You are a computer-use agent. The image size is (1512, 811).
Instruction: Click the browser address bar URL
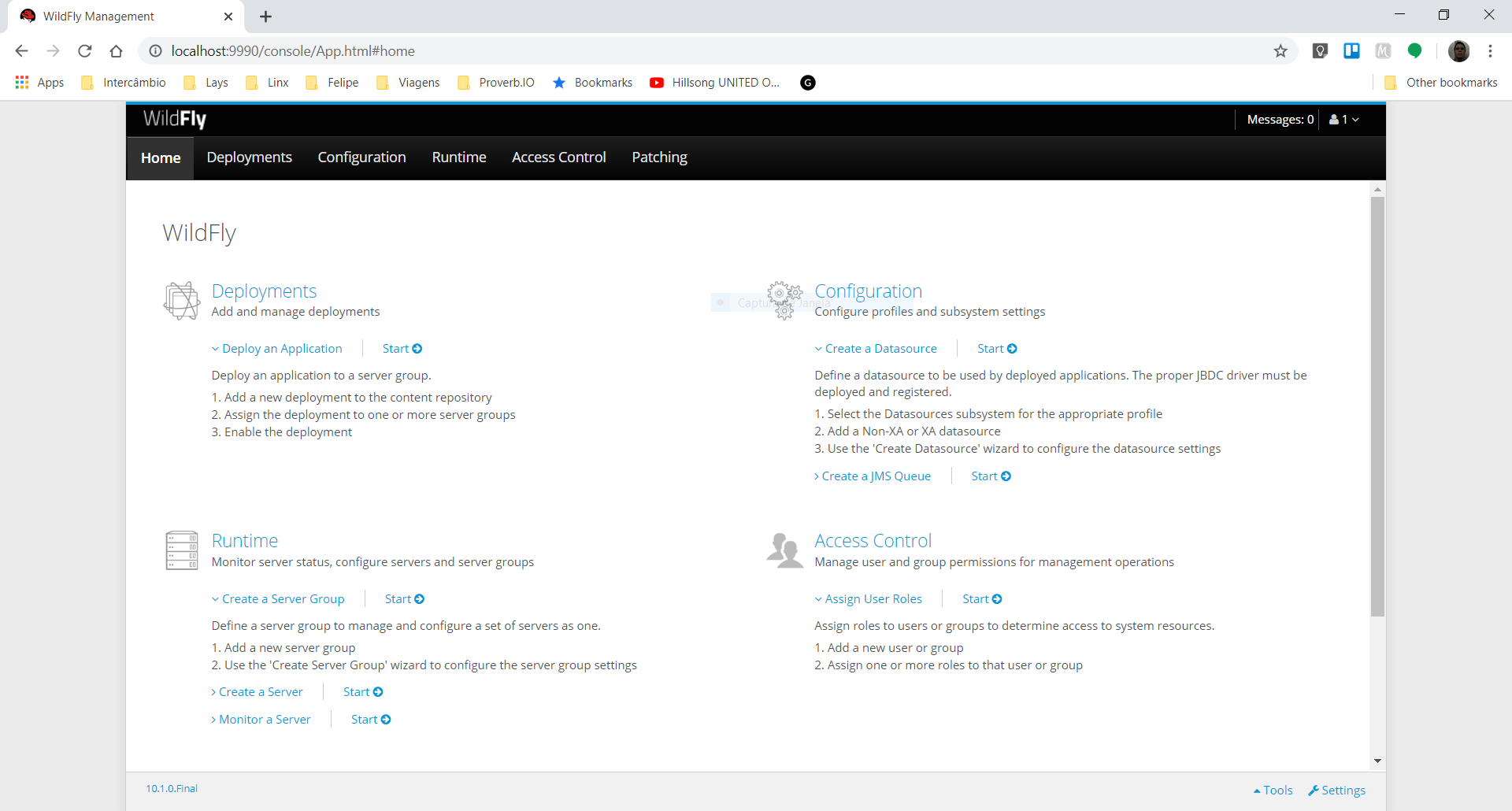coord(293,51)
